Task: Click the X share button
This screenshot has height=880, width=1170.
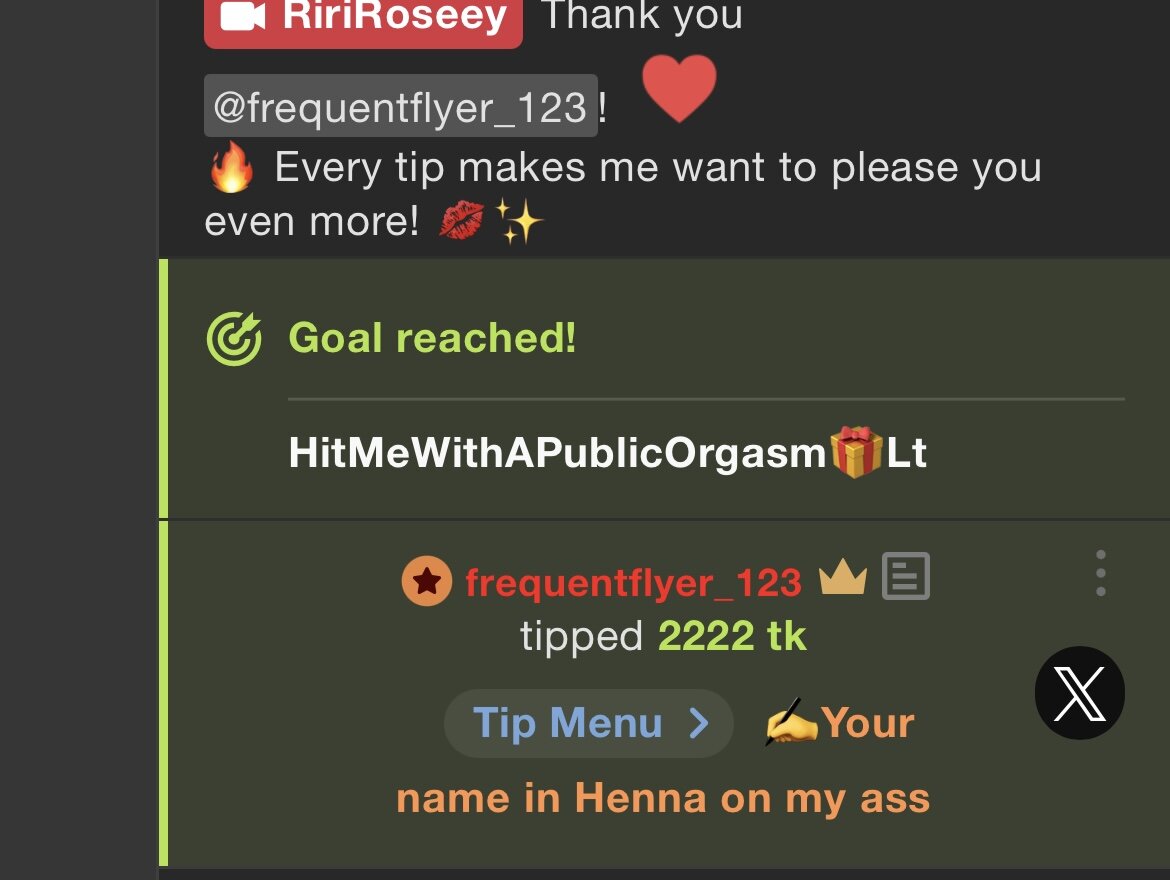Action: (1079, 693)
